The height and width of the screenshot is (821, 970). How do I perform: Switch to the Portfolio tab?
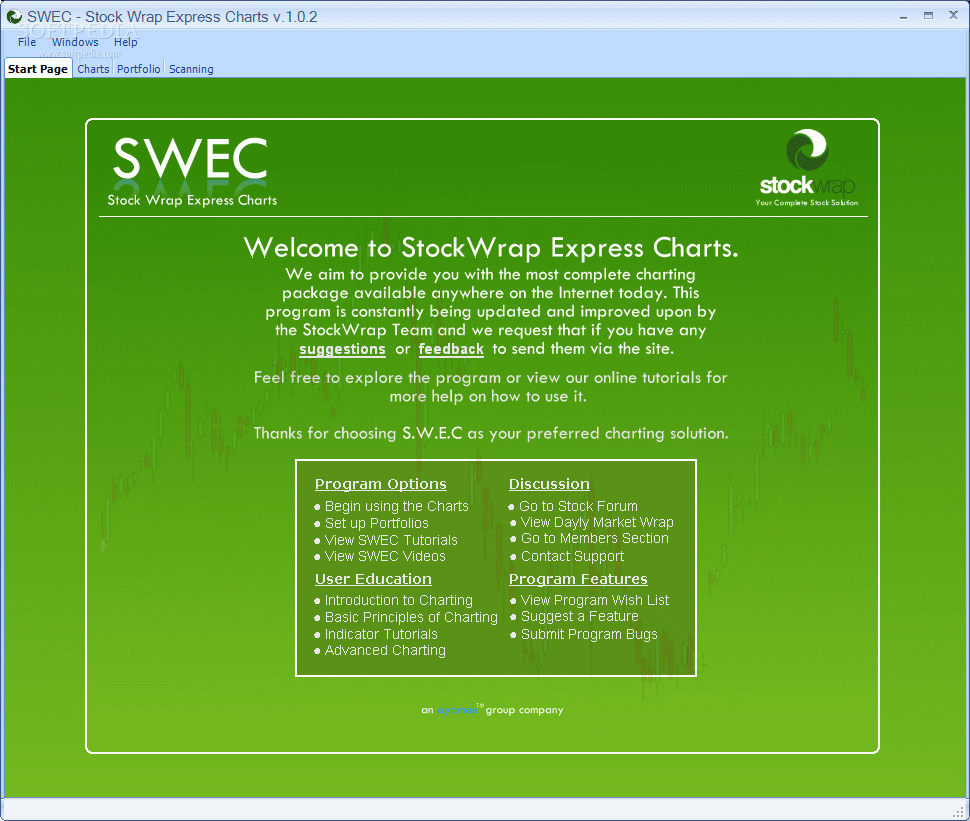coord(139,69)
